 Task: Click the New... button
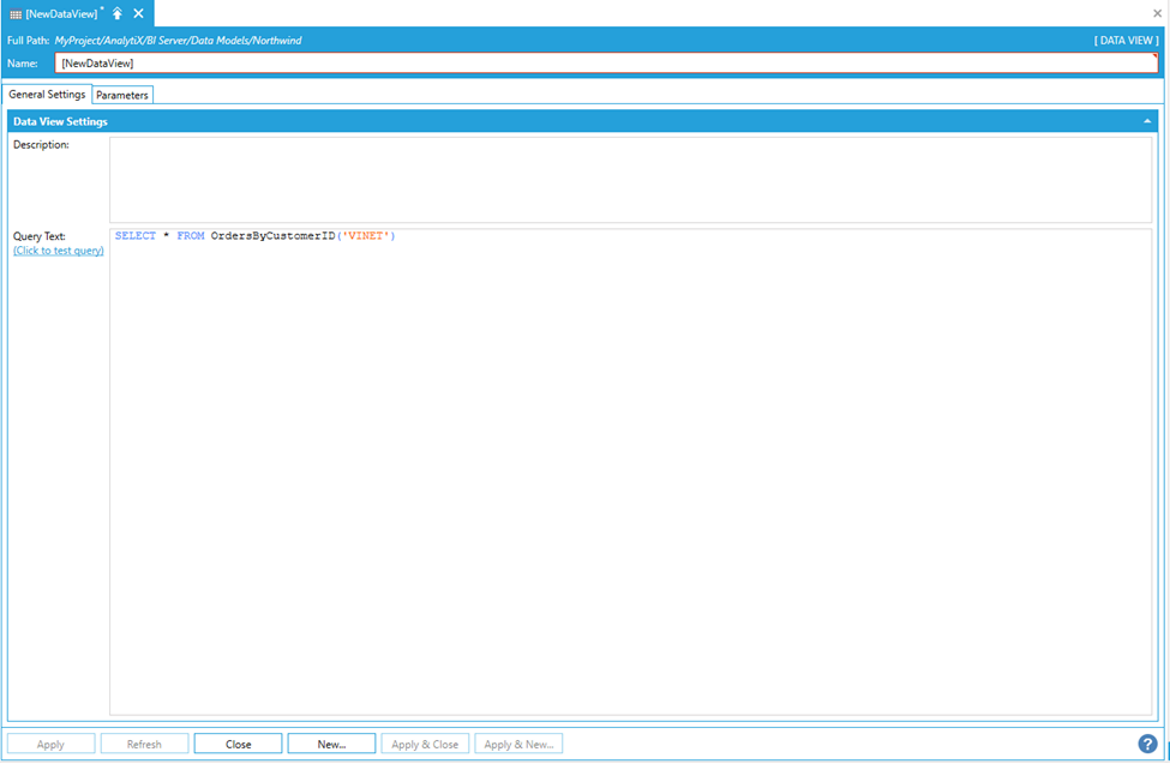tap(331, 744)
